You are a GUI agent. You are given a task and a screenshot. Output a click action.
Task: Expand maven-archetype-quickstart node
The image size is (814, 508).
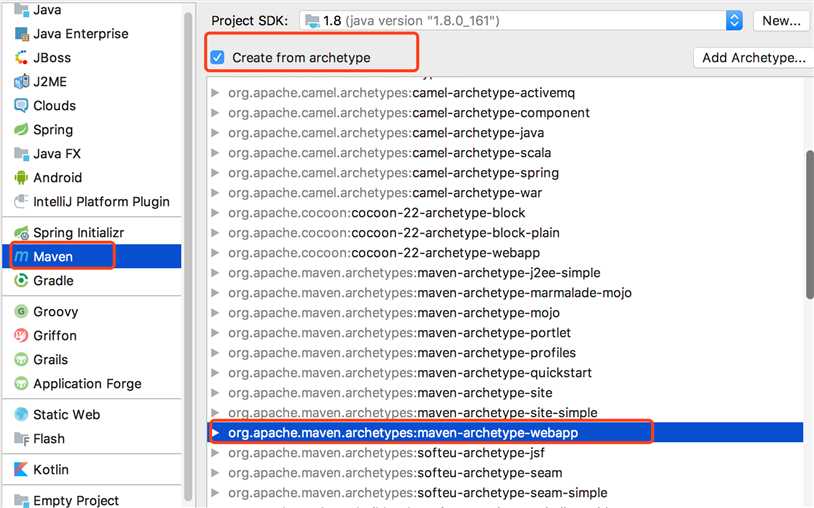coord(215,373)
